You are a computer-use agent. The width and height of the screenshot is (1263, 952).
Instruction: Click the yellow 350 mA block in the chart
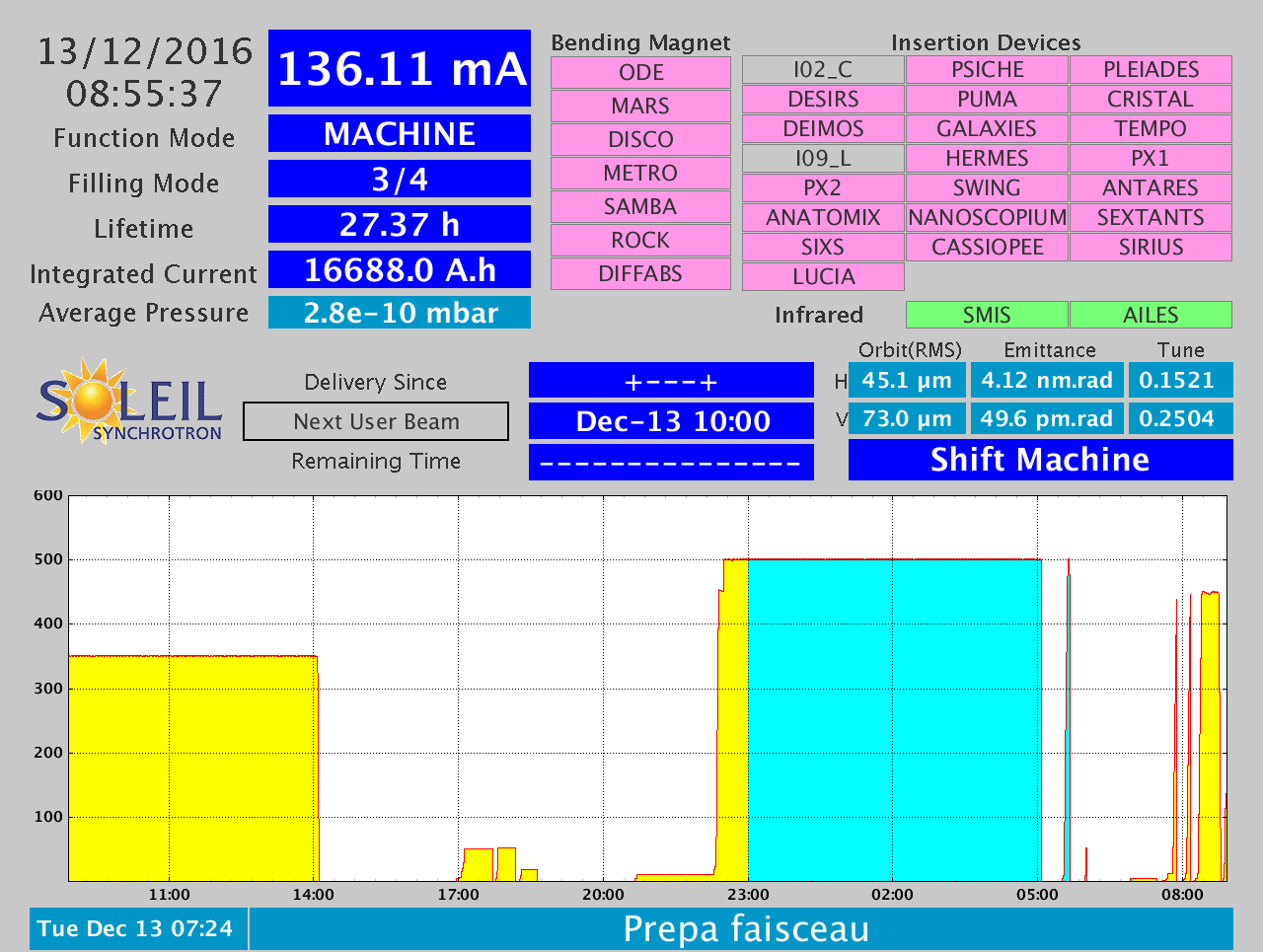[x=192, y=769]
